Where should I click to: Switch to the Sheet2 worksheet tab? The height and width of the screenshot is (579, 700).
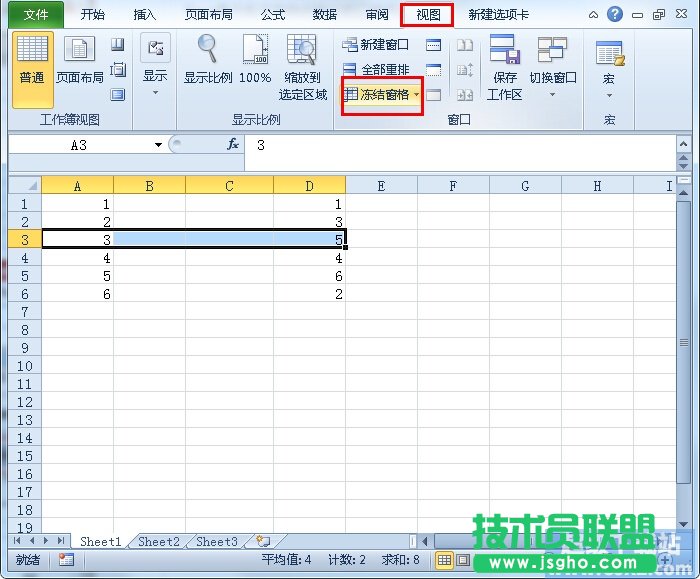(158, 541)
